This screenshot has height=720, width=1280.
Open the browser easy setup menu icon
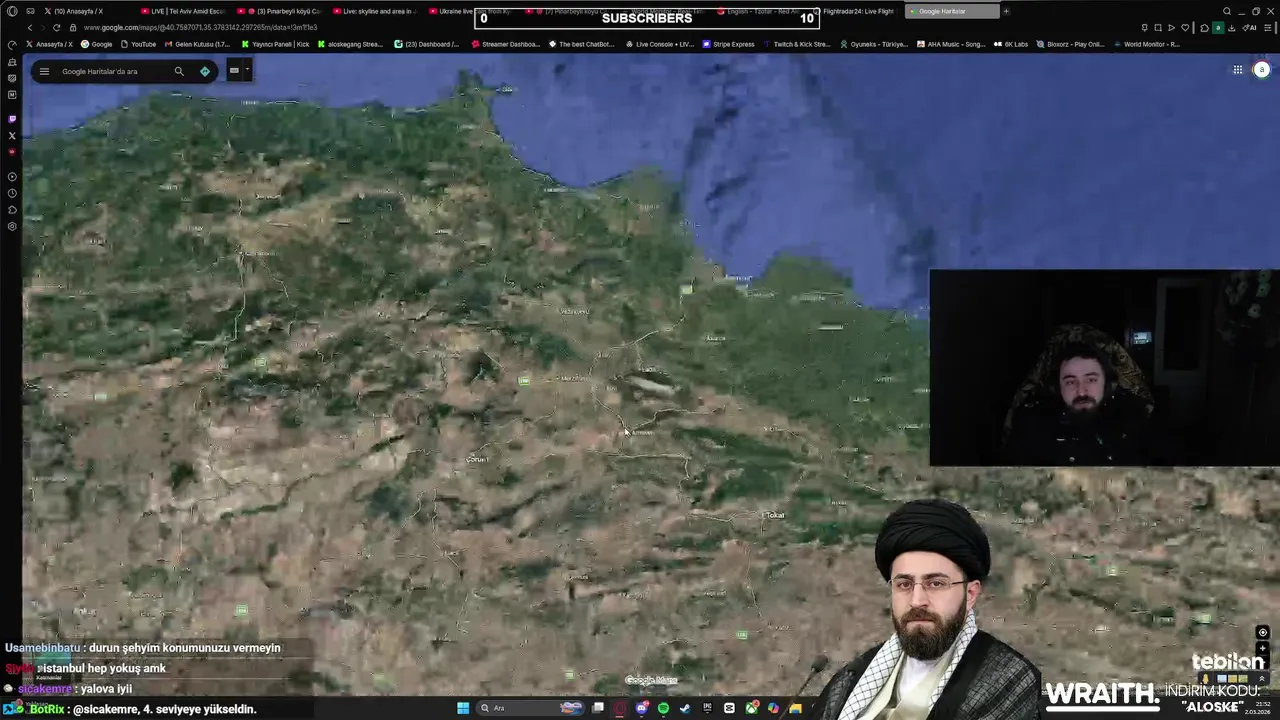1268,27
